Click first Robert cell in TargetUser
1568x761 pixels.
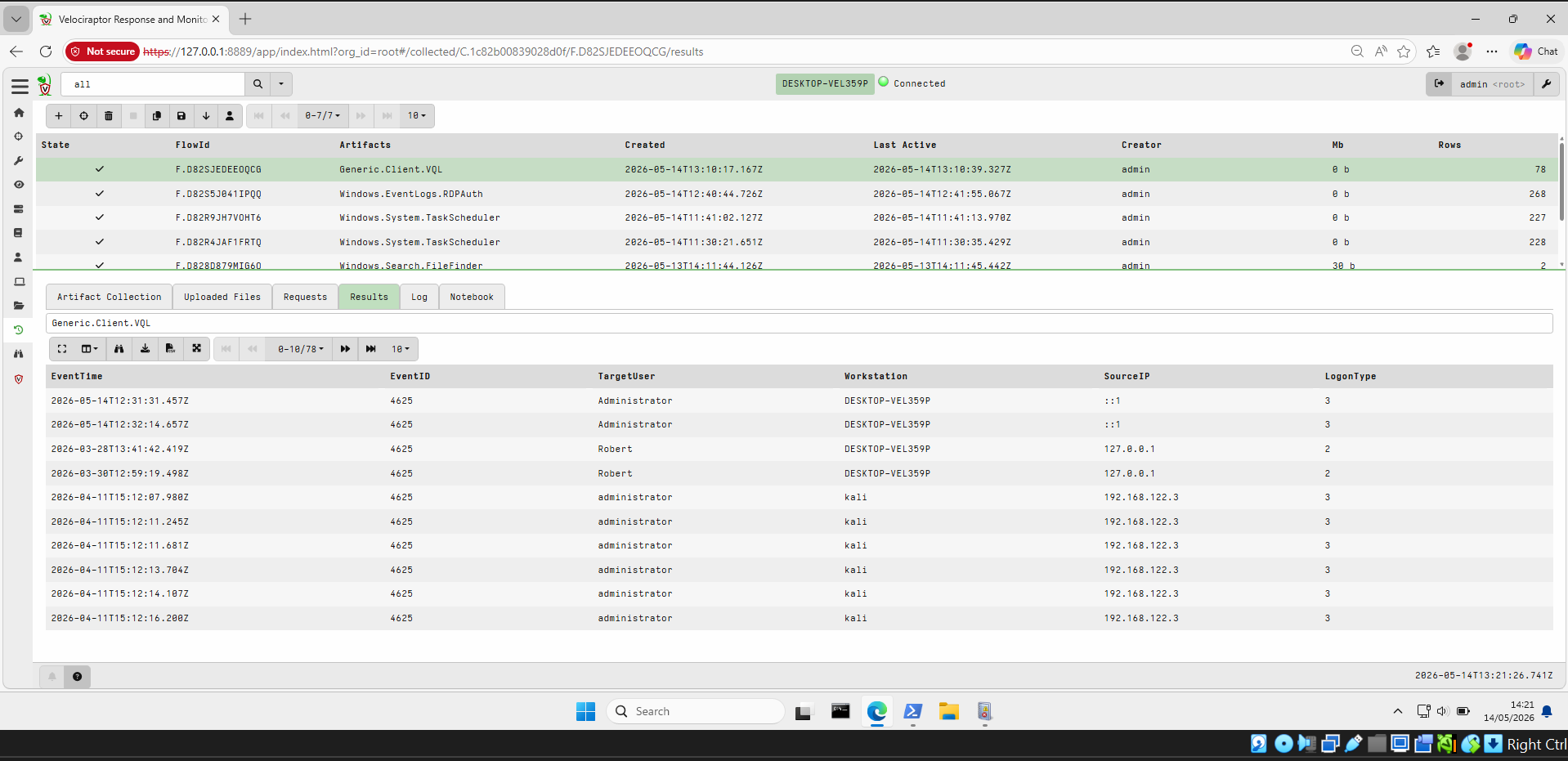tap(615, 449)
